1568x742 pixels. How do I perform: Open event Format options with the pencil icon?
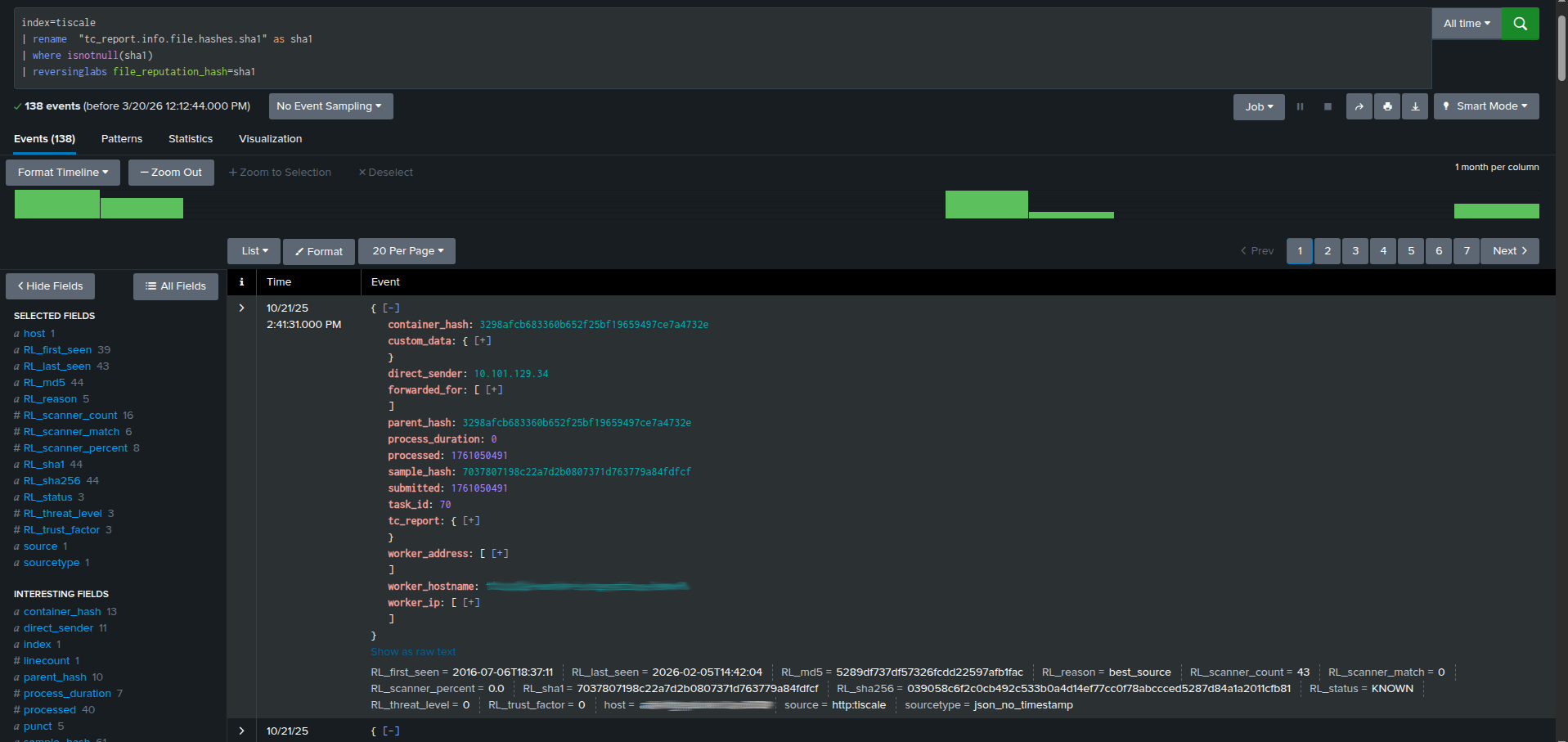tap(318, 251)
